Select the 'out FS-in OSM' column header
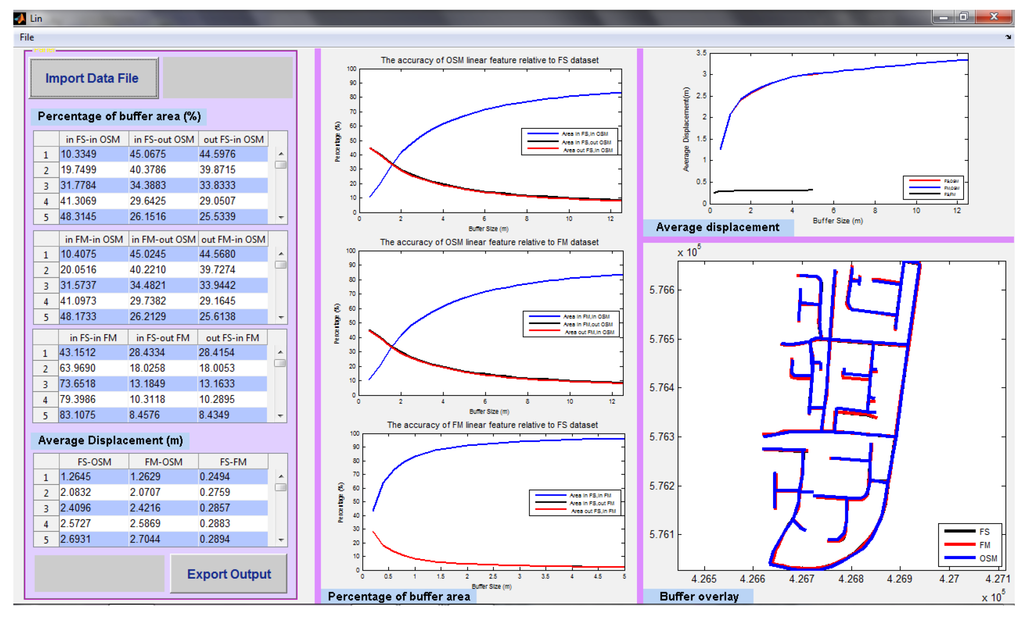 click(233, 139)
